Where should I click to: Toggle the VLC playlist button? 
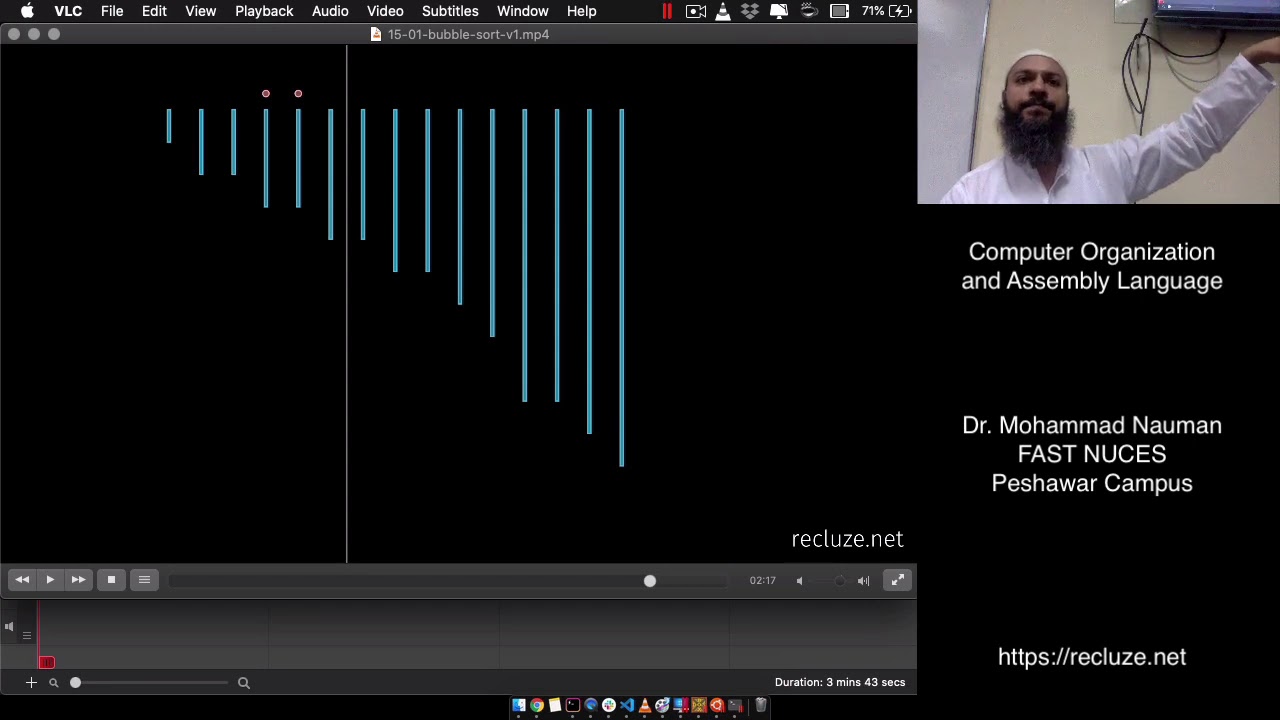(144, 580)
